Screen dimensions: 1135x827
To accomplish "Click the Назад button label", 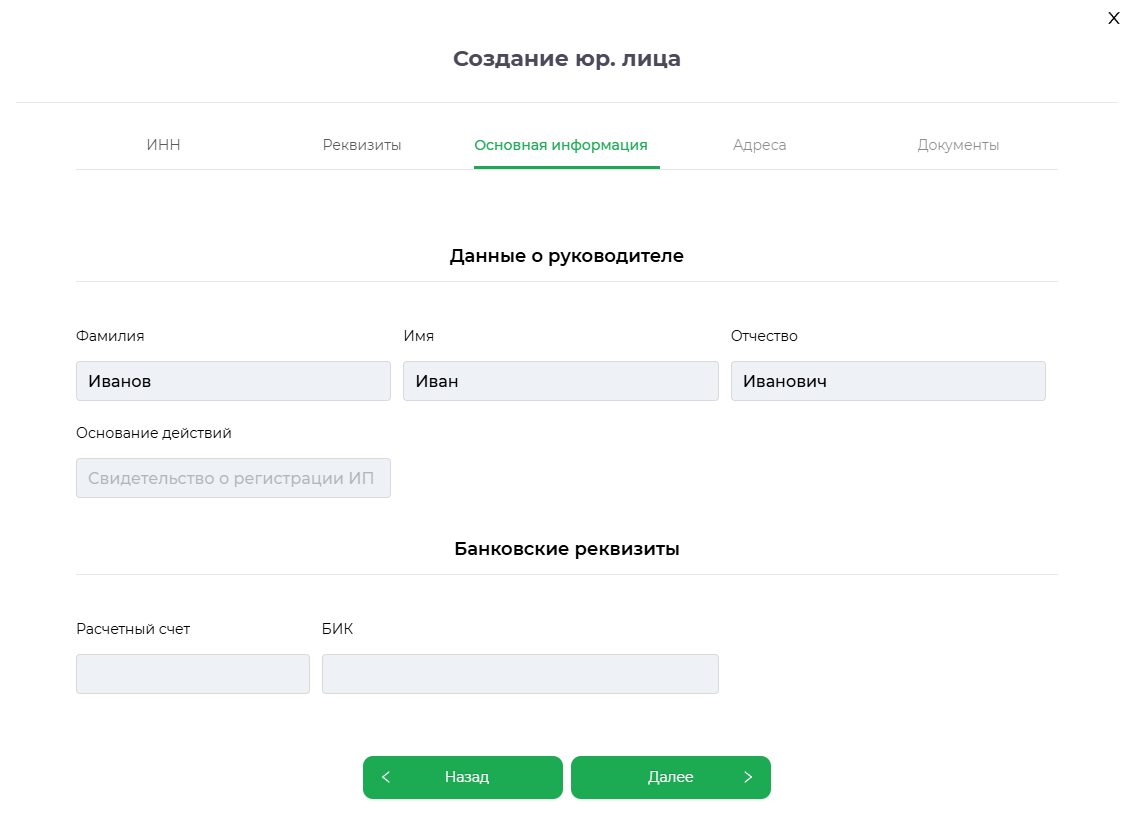I will point(467,777).
